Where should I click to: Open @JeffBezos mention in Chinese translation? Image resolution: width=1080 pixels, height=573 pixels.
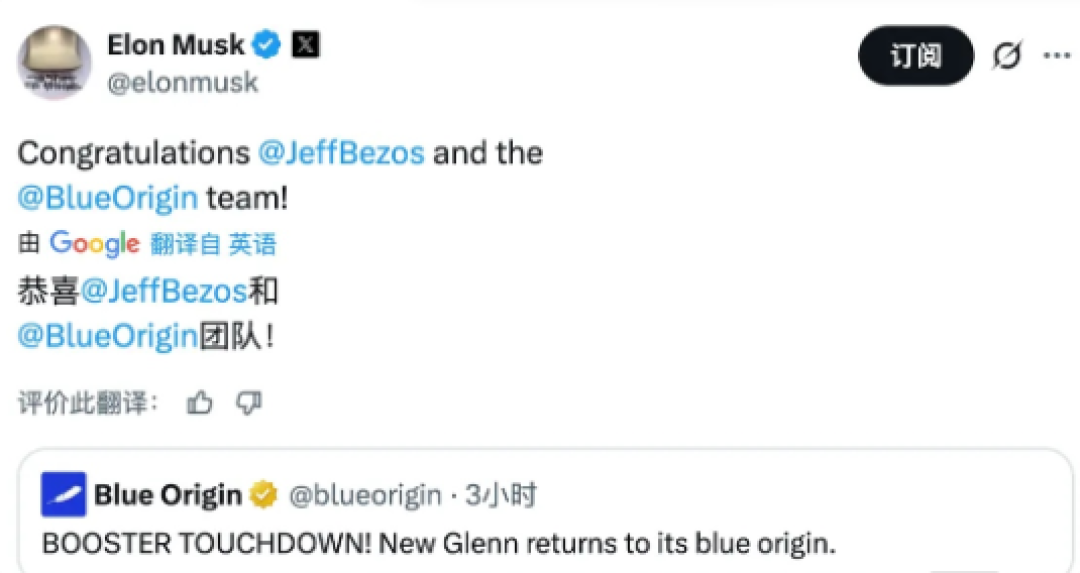coord(164,291)
